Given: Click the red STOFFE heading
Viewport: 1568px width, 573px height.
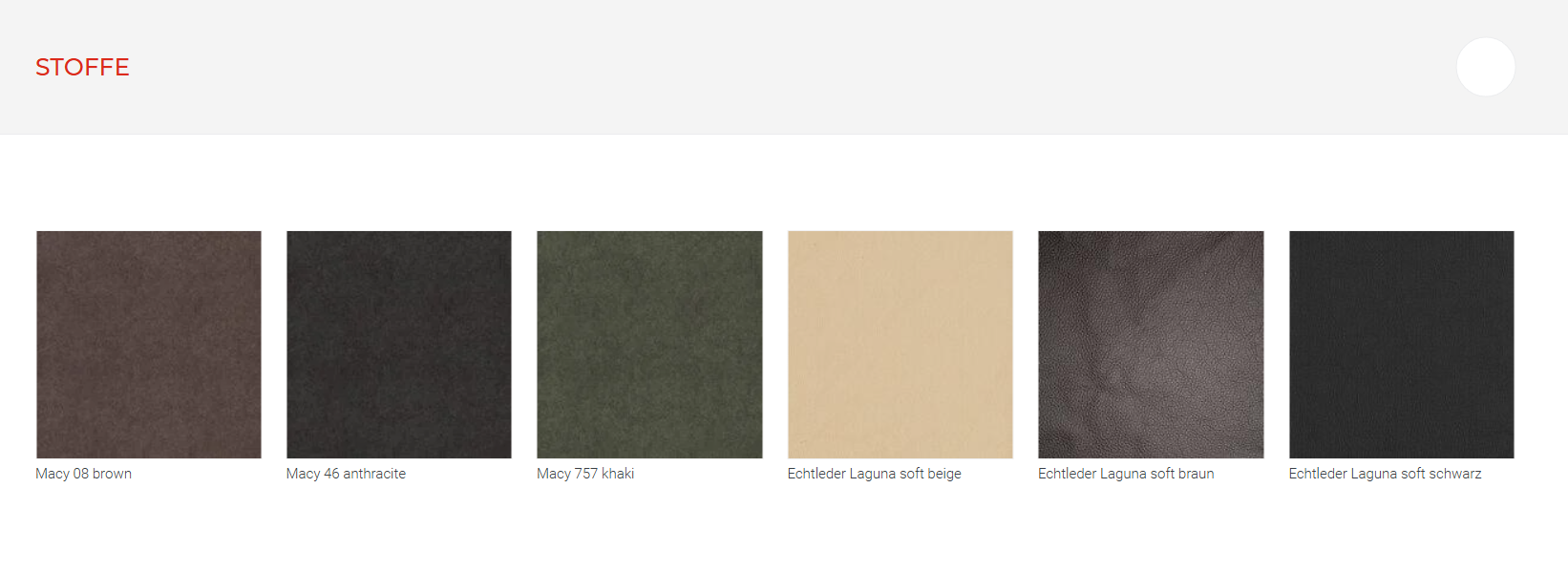Looking at the screenshot, I should 82,67.
